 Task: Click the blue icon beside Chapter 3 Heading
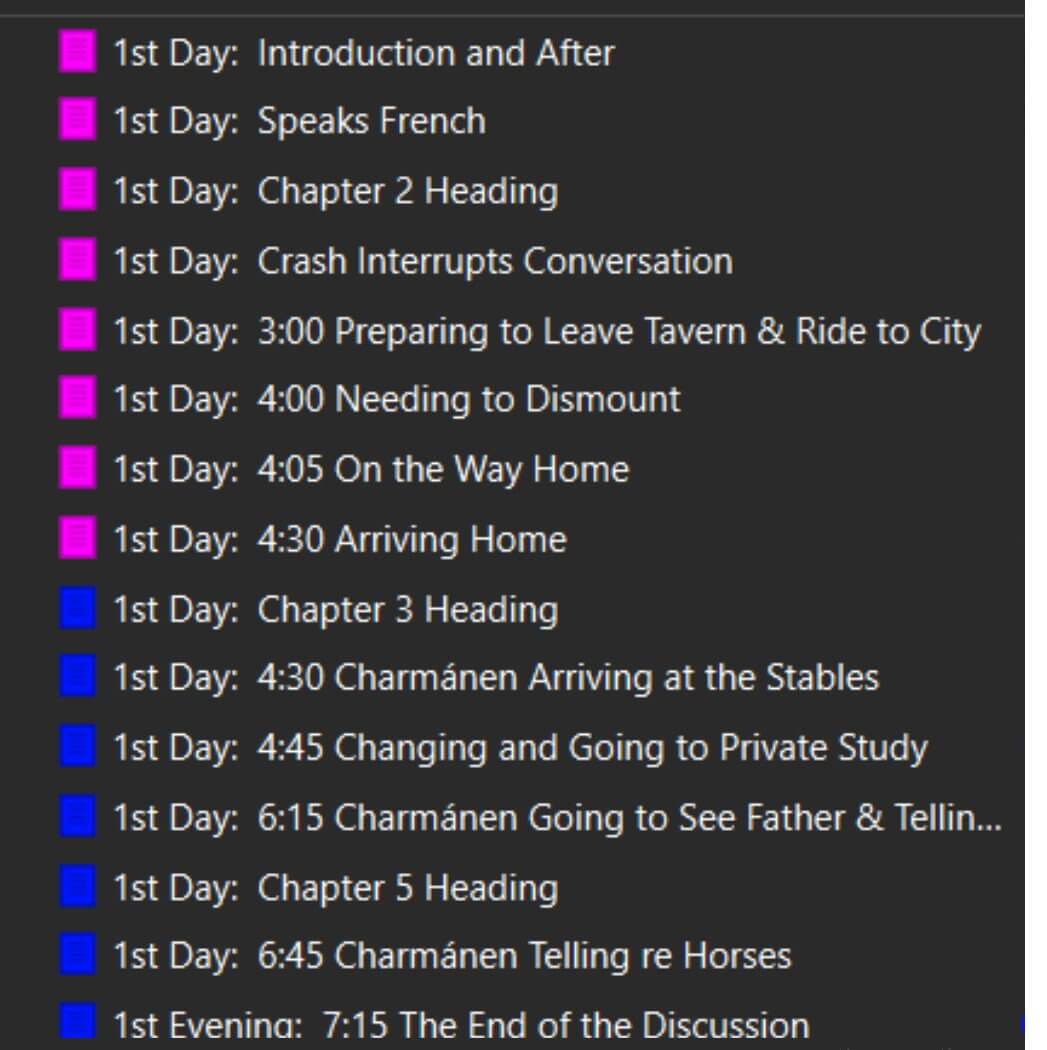tap(78, 609)
